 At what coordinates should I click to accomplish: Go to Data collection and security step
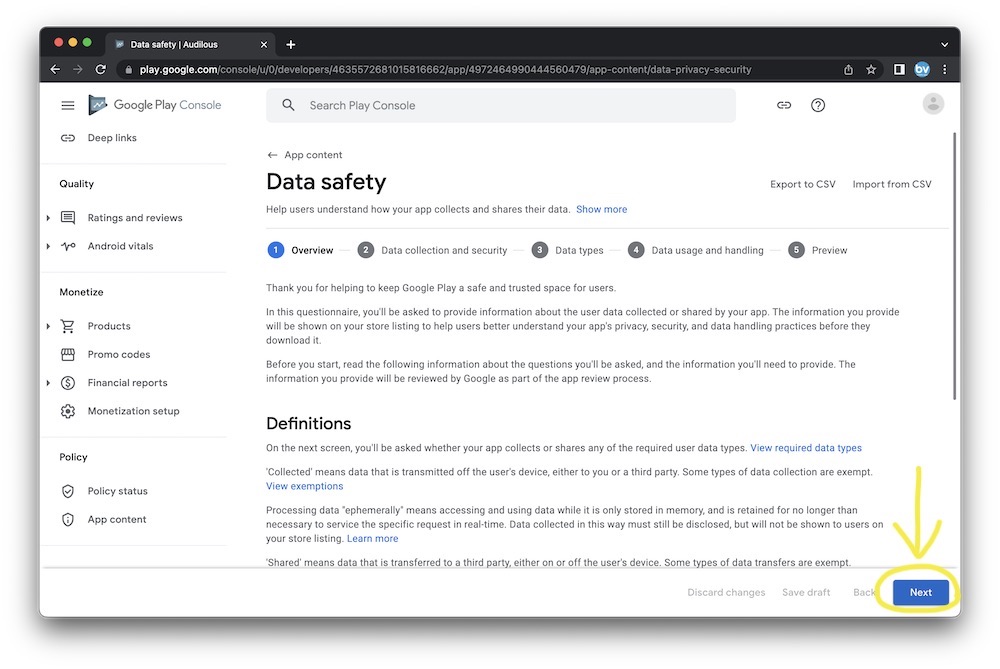tap(432, 250)
